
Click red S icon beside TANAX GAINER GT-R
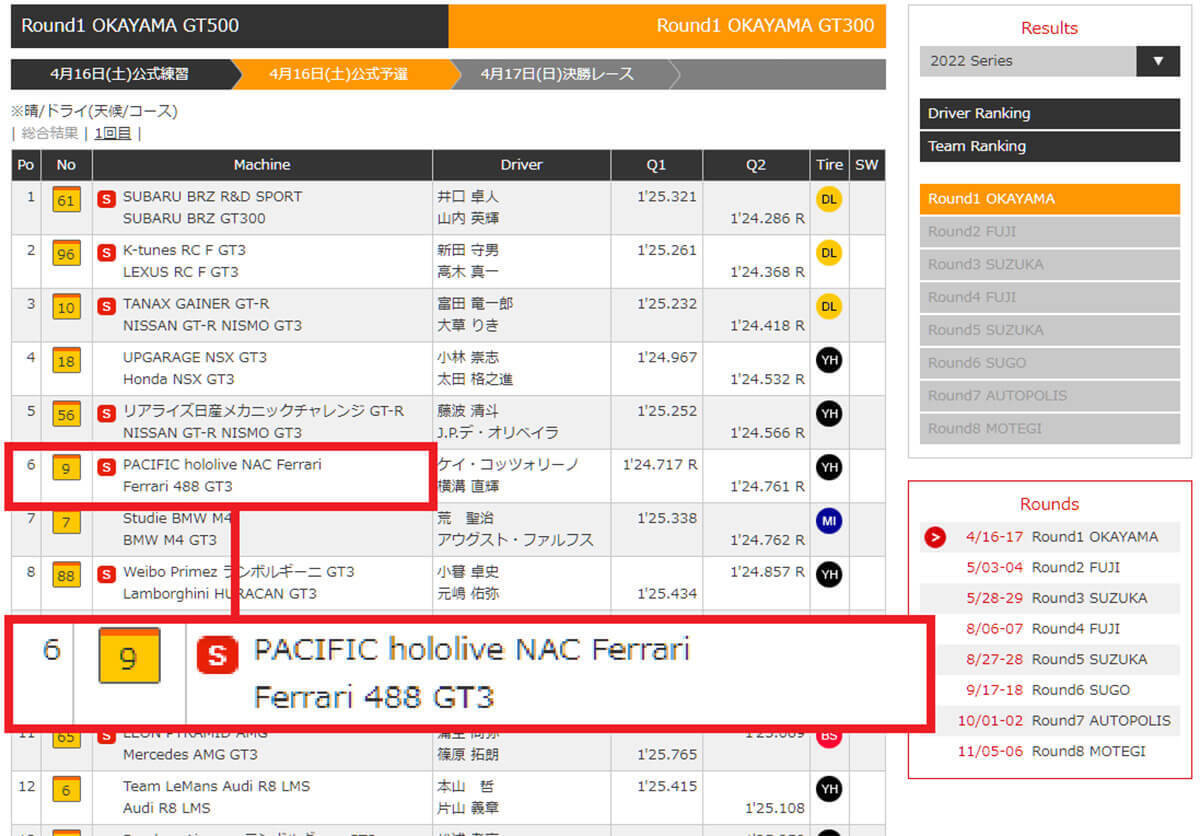coord(106,305)
